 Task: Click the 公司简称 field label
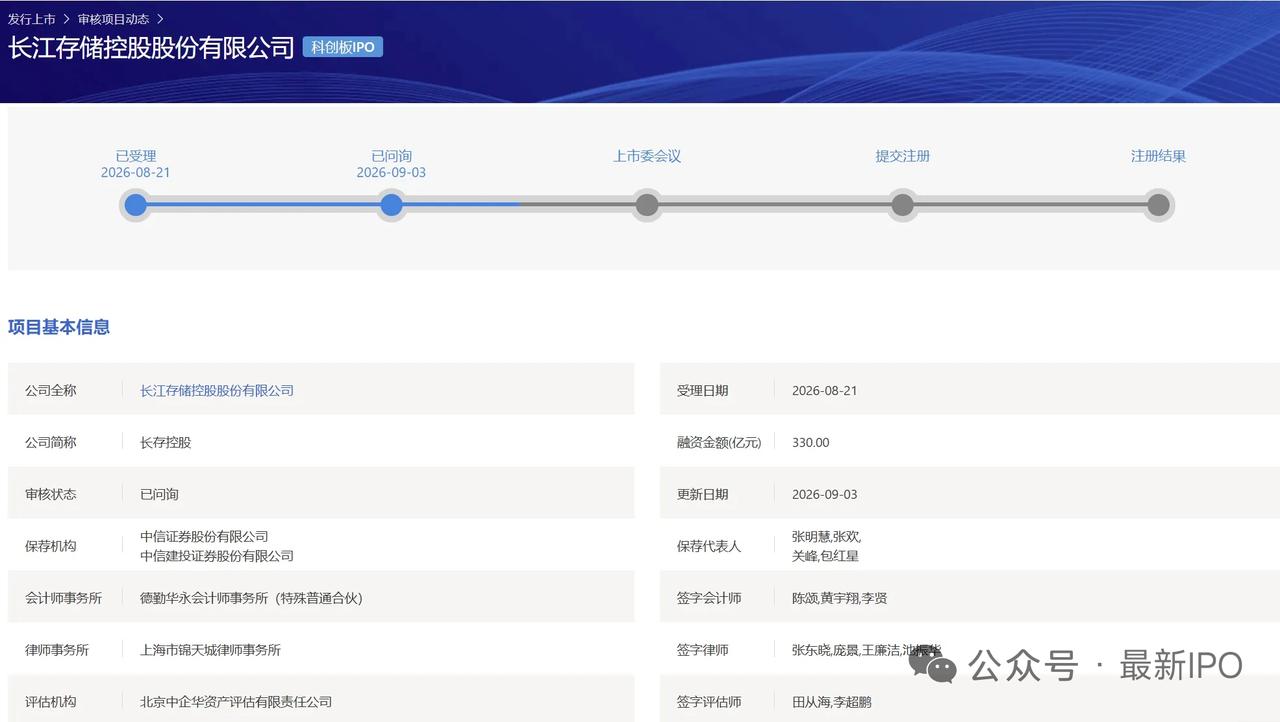coord(51,442)
